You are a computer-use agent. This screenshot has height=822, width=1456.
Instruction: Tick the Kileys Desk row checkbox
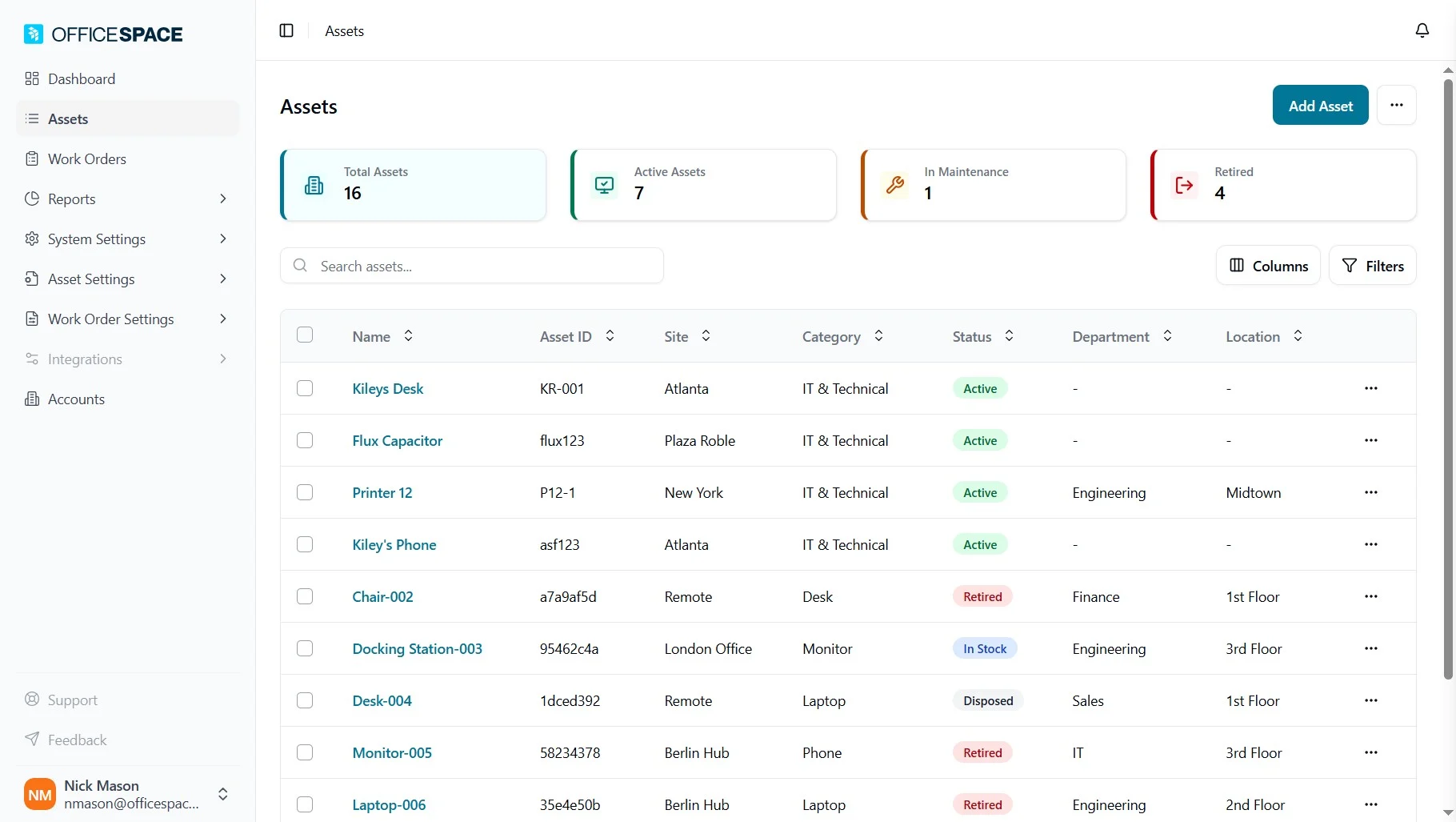[x=305, y=388]
